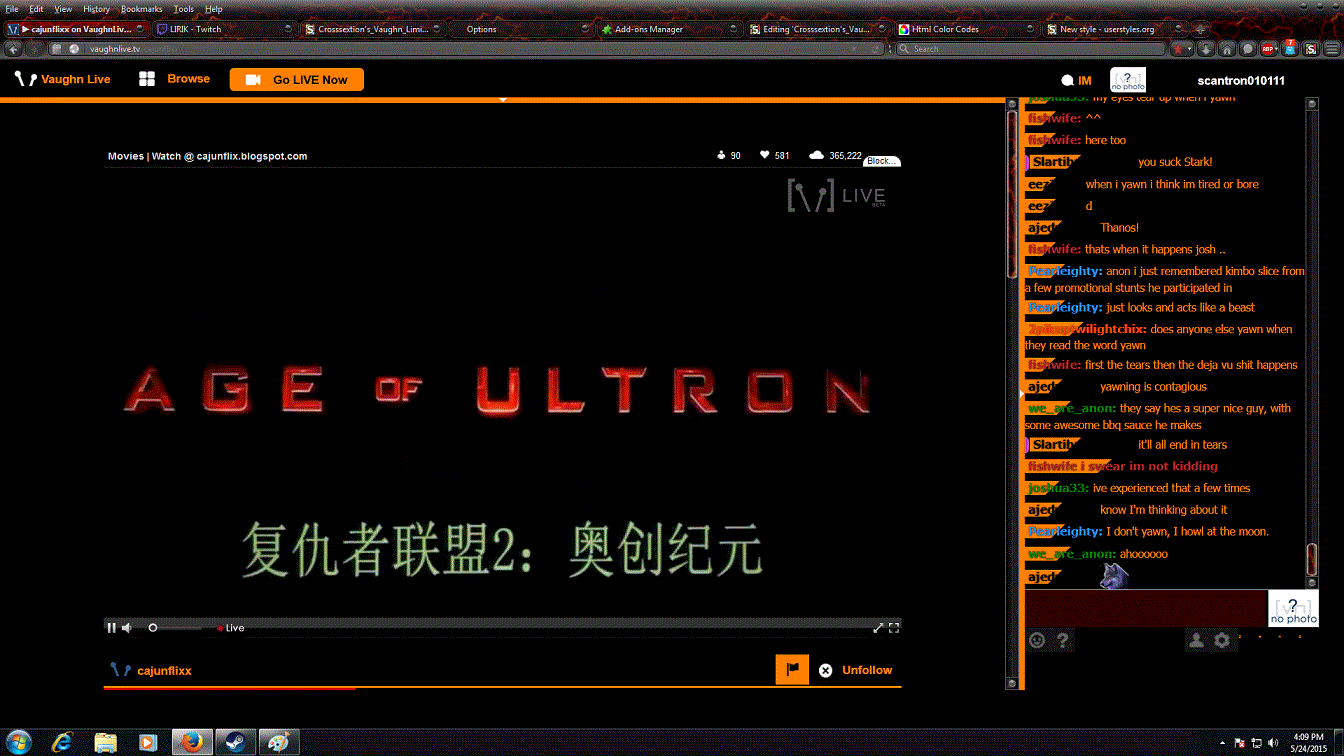This screenshot has height=756, width=1344.
Task: Open chat help question mark
Action: tap(1062, 640)
